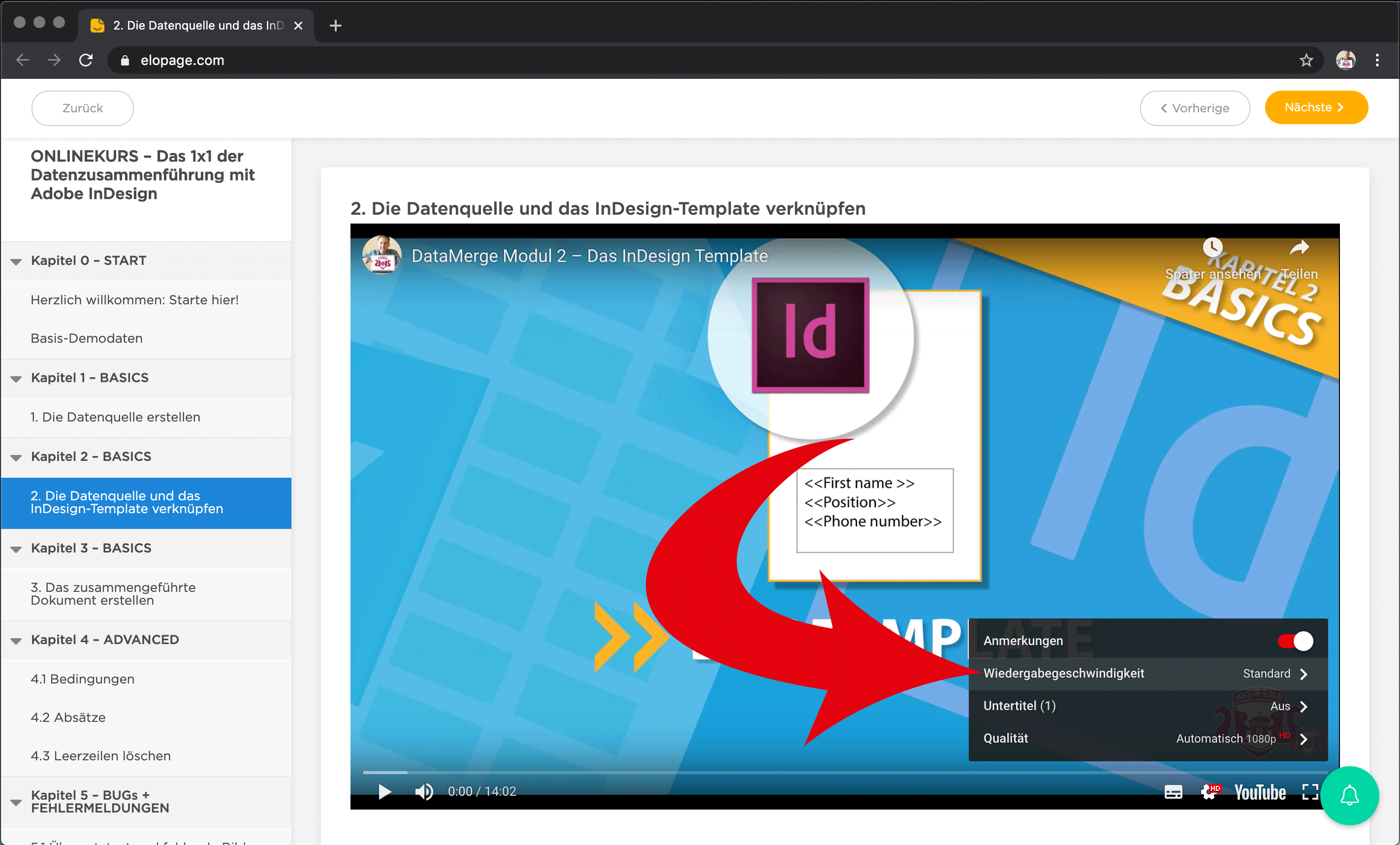
Task: Mute the video volume speaker icon
Action: tap(424, 791)
